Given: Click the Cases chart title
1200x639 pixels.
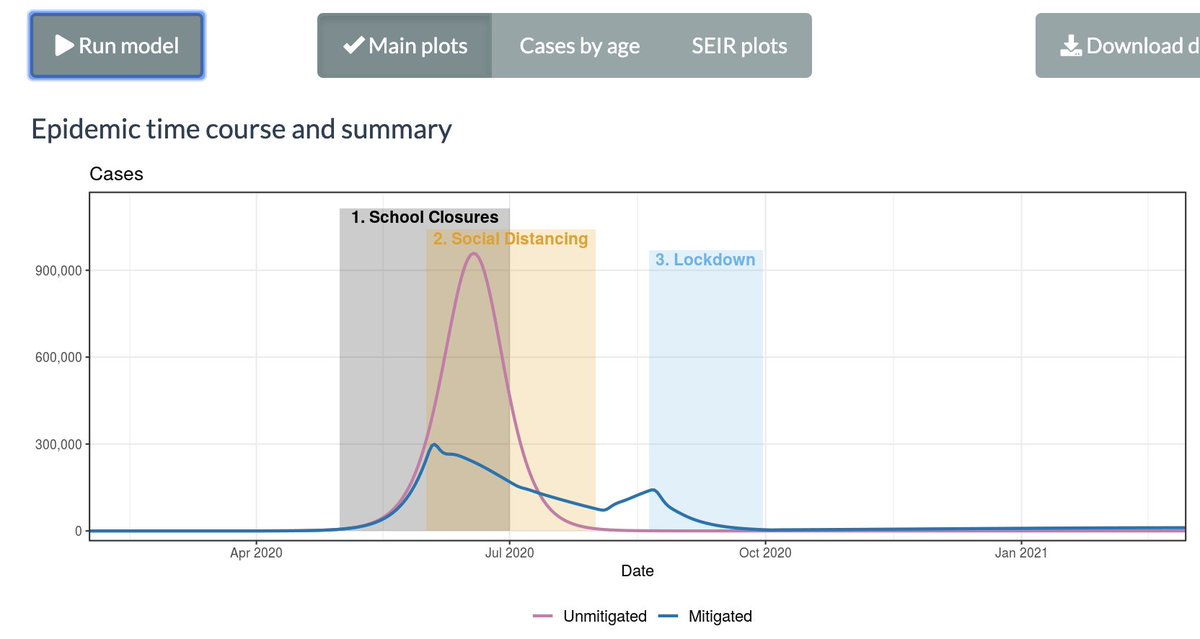Looking at the screenshot, I should [116, 174].
